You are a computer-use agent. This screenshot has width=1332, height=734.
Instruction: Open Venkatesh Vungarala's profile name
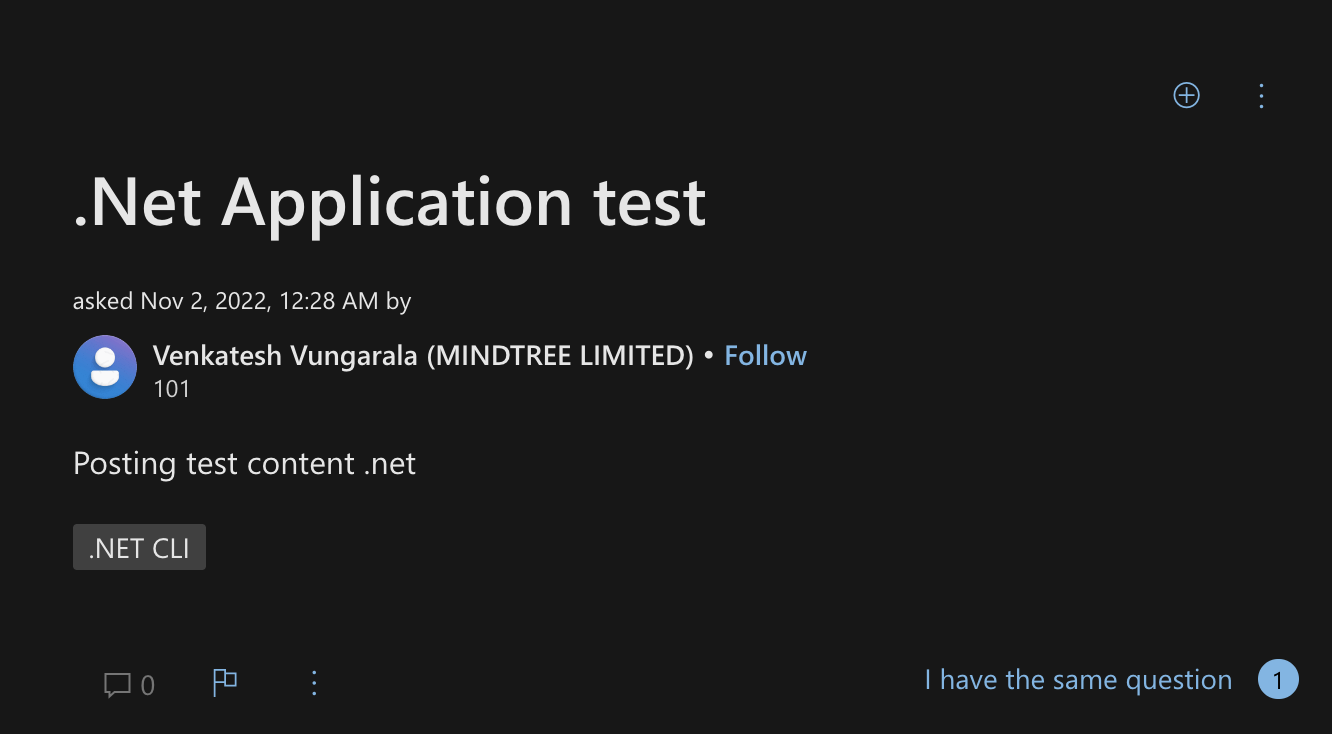[285, 356]
